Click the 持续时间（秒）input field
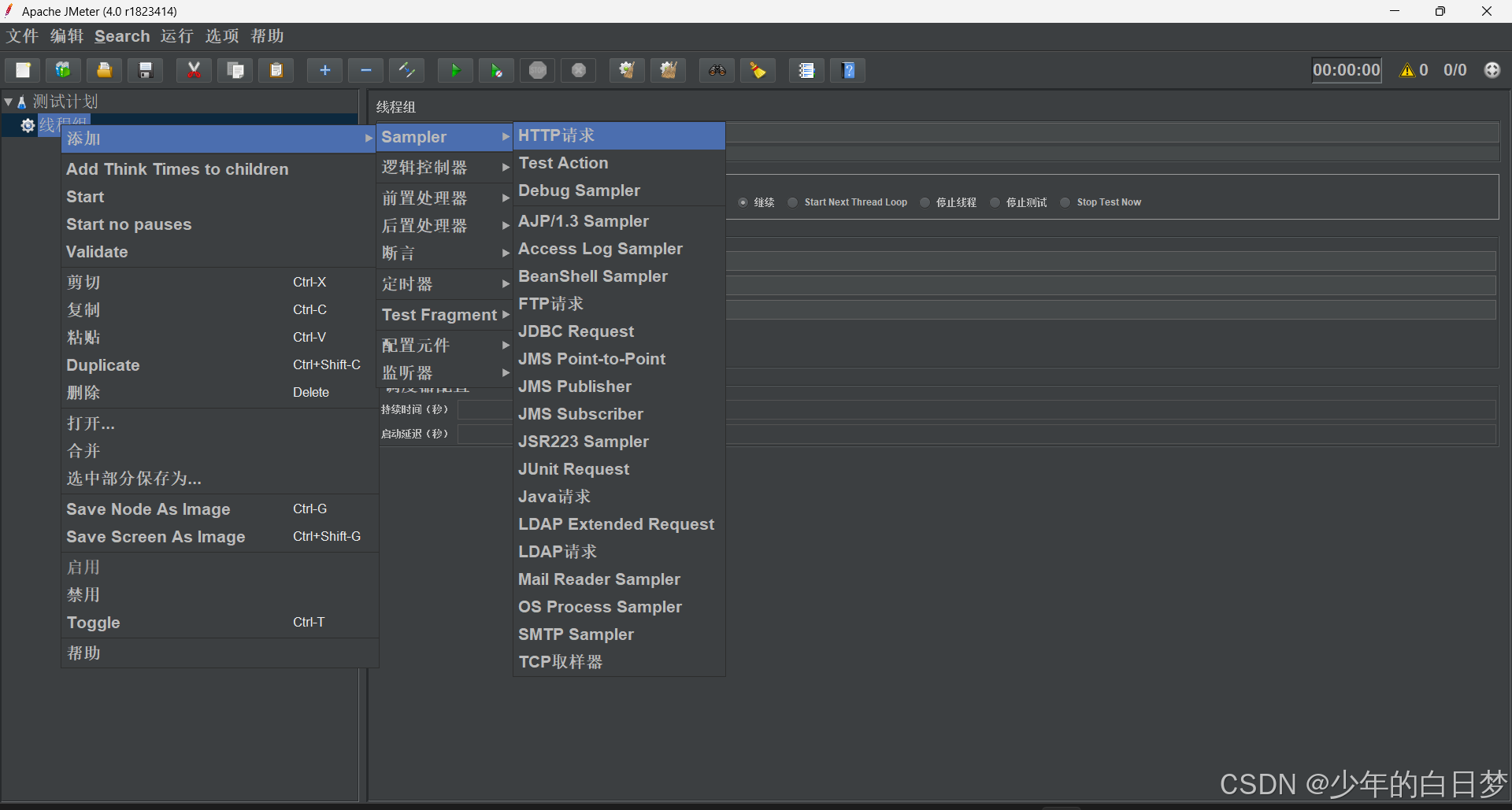This screenshot has height=810, width=1512. (976, 410)
